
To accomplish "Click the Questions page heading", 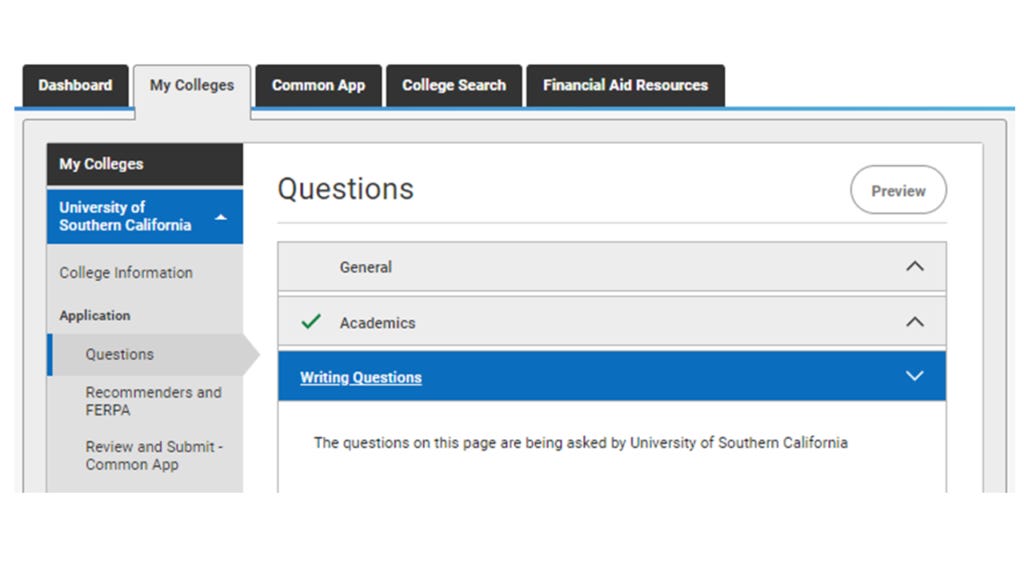I will point(345,189).
